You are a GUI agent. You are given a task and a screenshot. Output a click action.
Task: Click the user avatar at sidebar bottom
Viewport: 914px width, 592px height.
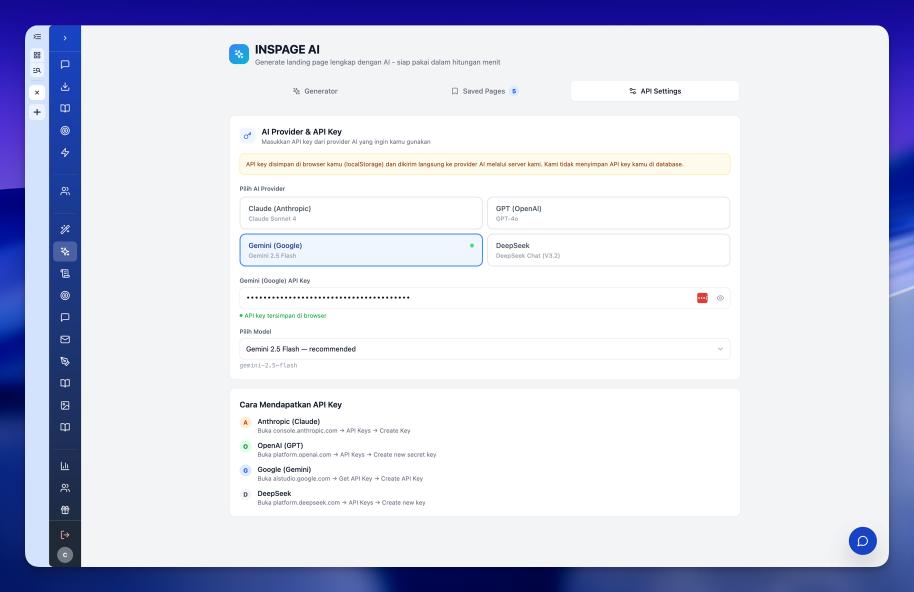pos(65,555)
